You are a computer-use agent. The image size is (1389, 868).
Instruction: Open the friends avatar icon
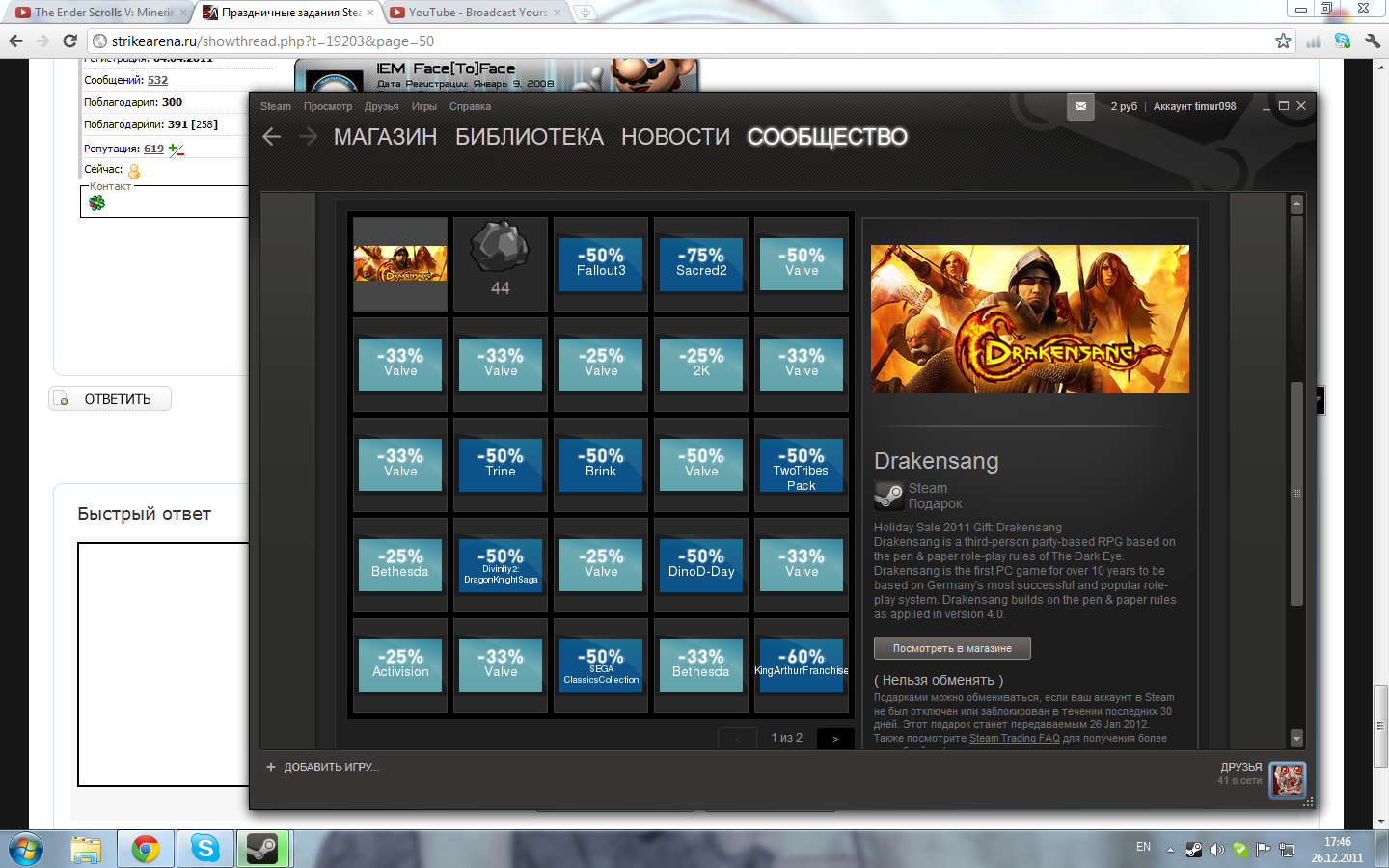pos(1288,779)
